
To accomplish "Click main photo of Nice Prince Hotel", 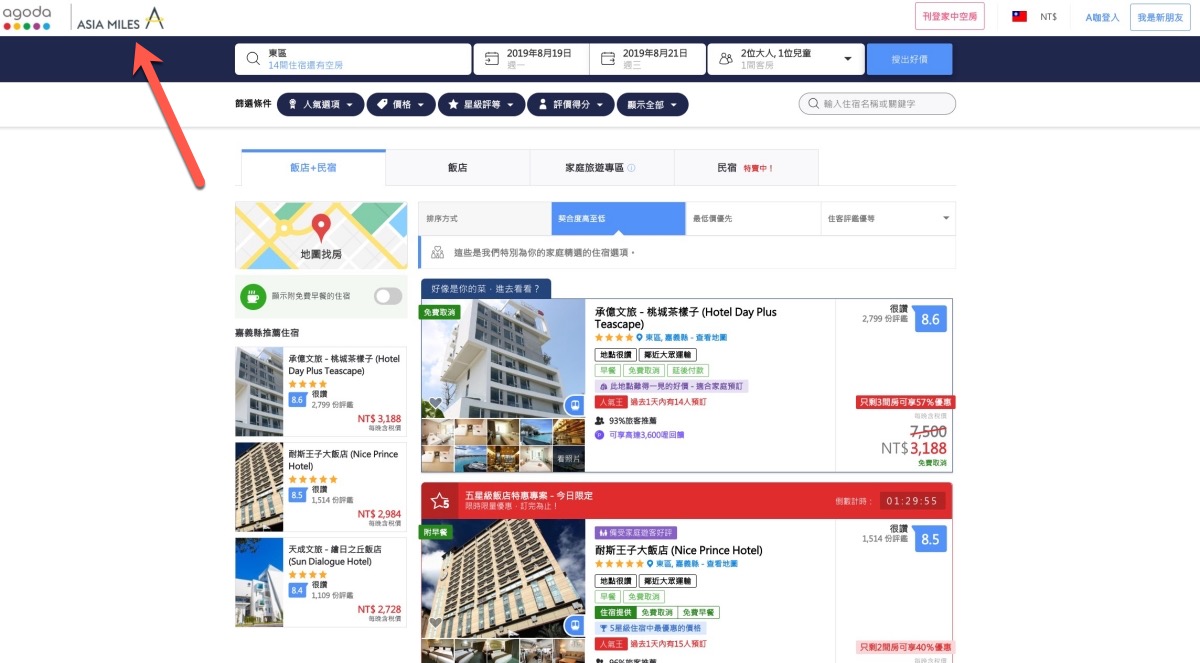I will coord(503,578).
